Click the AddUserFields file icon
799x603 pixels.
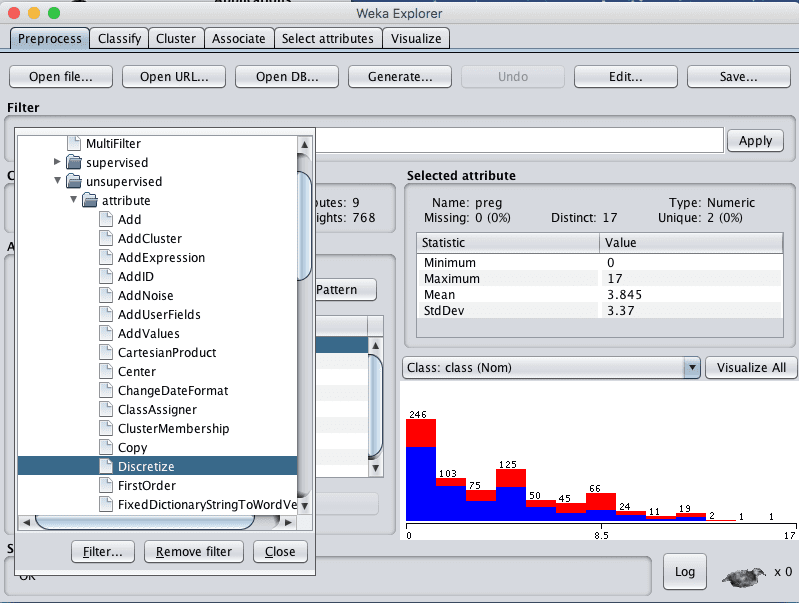pyautogui.click(x=106, y=314)
